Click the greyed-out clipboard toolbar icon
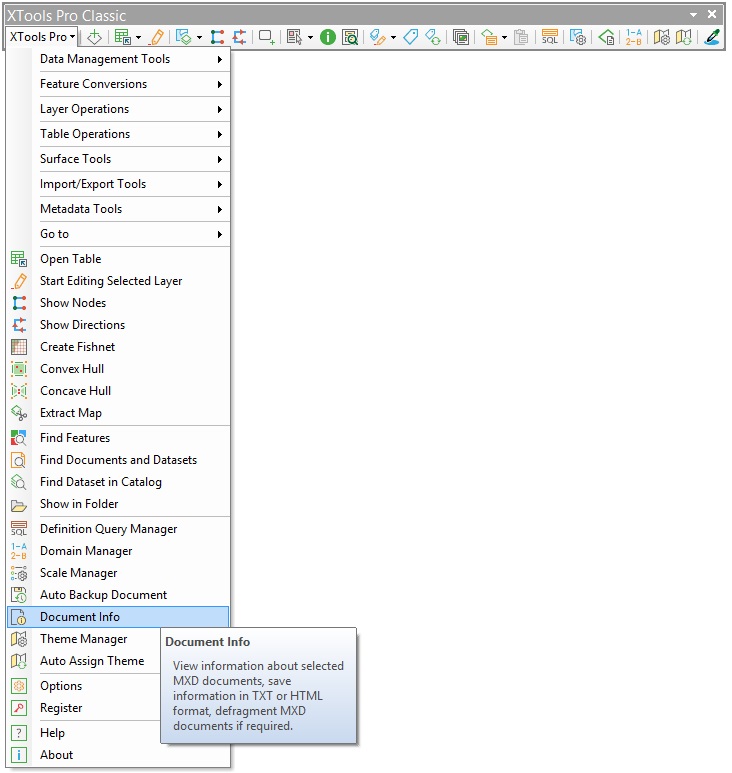The width and height of the screenshot is (732, 773). (x=521, y=37)
